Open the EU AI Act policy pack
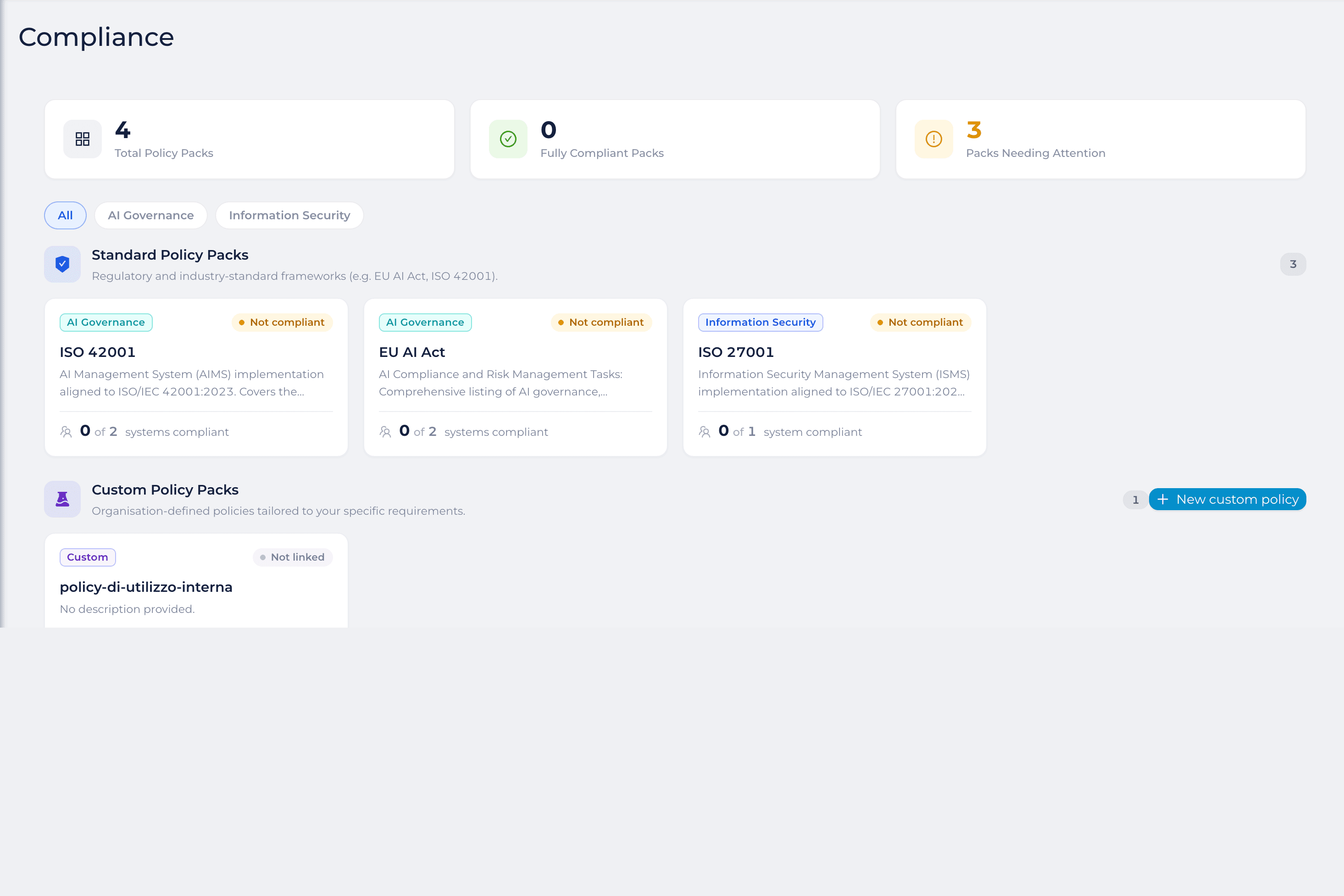Image resolution: width=1344 pixels, height=896 pixels. click(515, 377)
